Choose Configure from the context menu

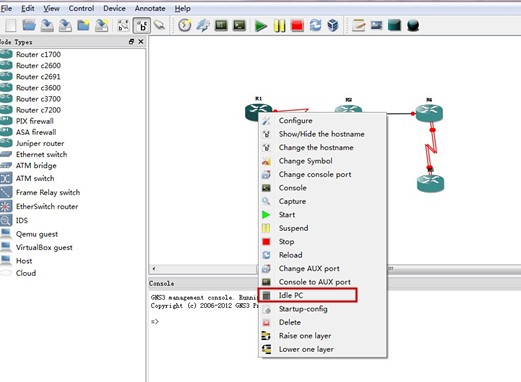tap(322, 121)
